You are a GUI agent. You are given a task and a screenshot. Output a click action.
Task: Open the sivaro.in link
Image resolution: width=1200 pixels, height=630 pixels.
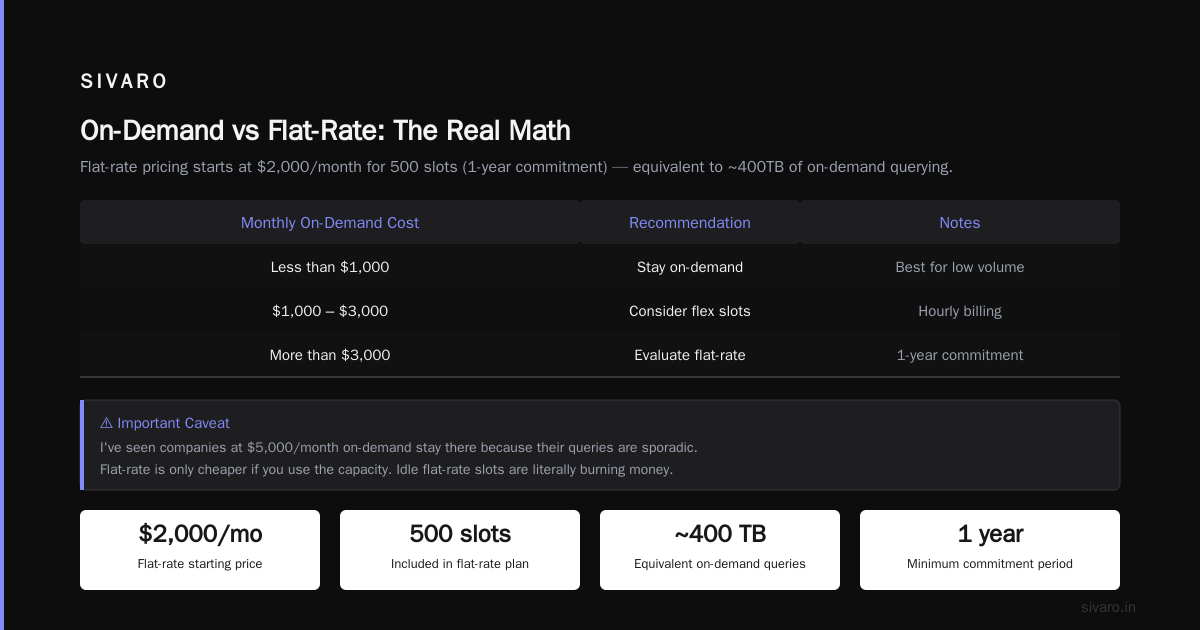1108,607
